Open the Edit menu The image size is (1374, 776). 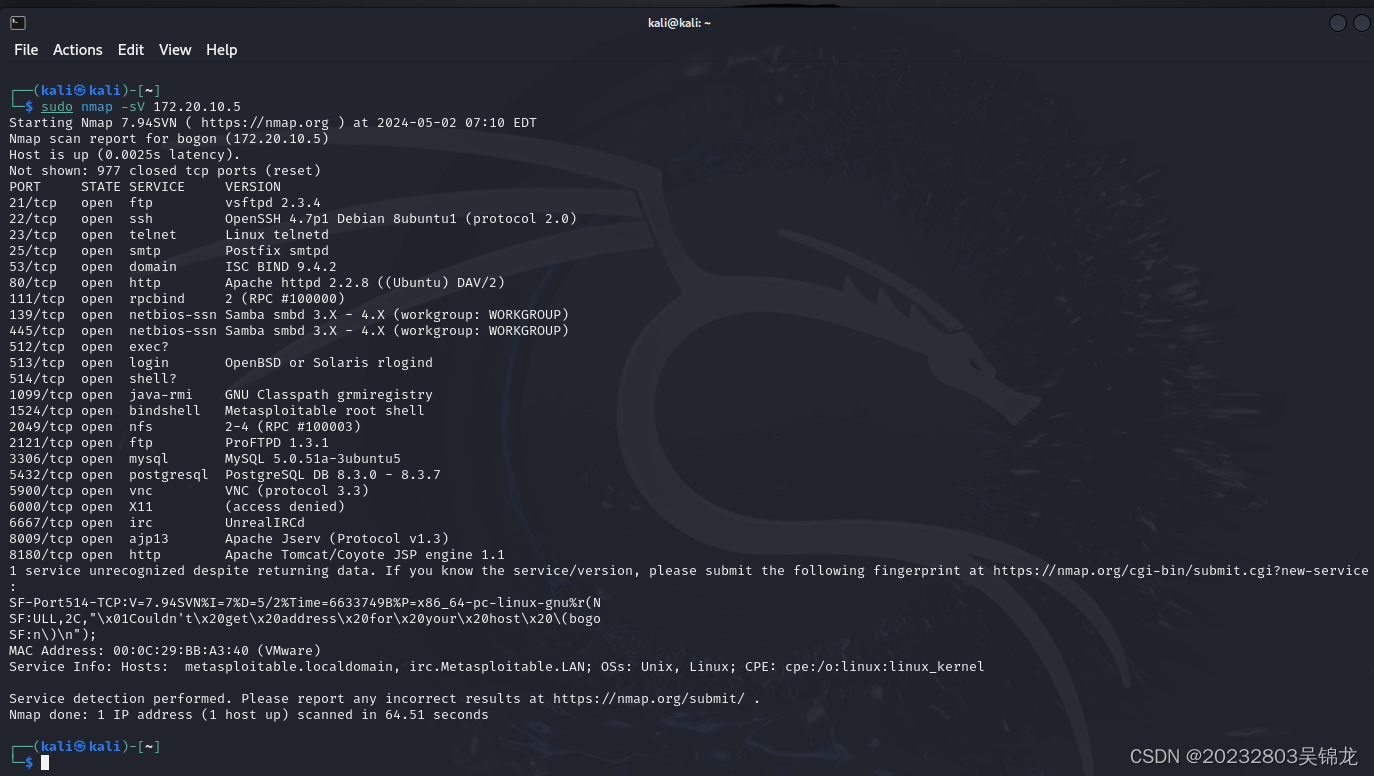[131, 50]
